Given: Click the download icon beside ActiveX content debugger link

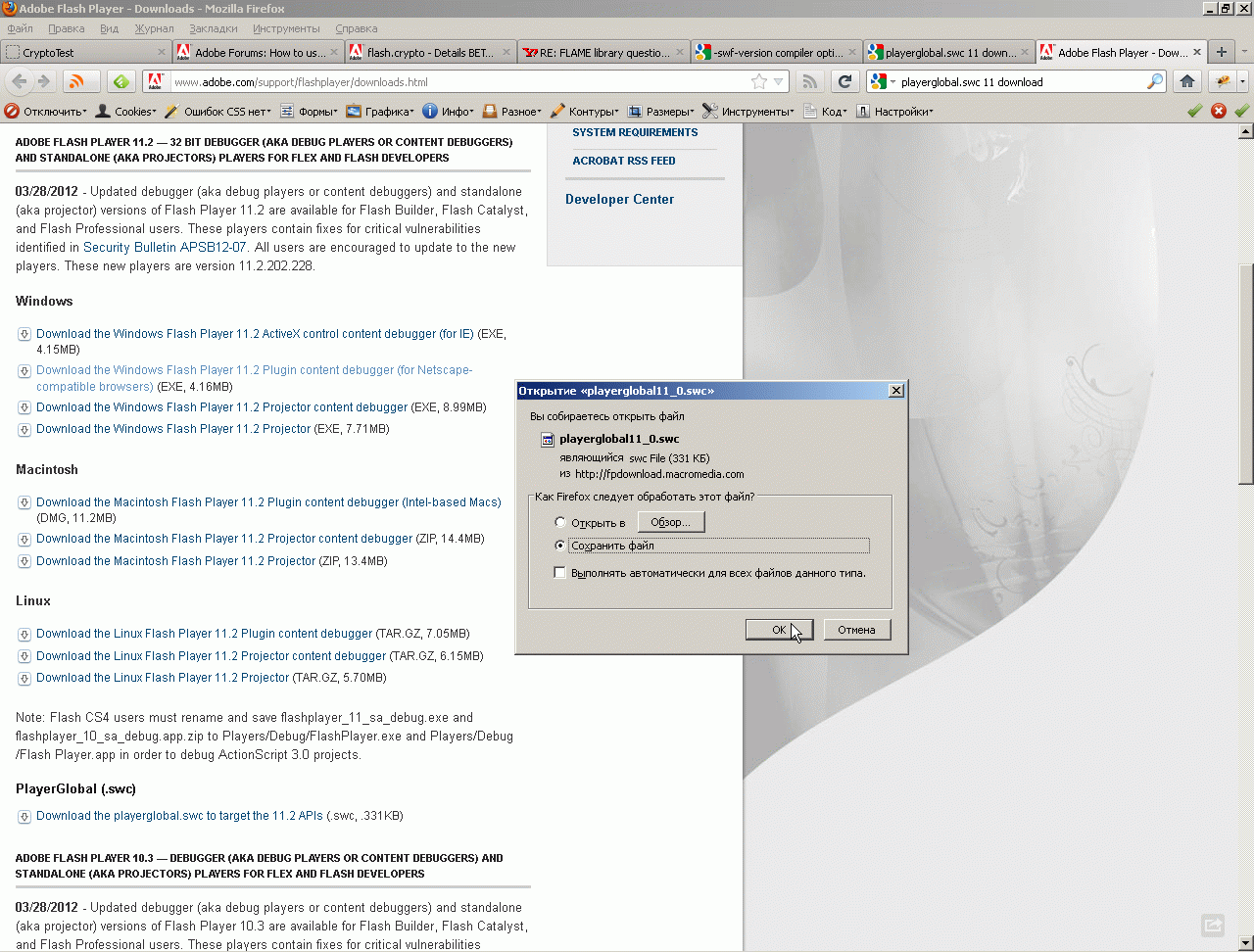Looking at the screenshot, I should (24, 334).
